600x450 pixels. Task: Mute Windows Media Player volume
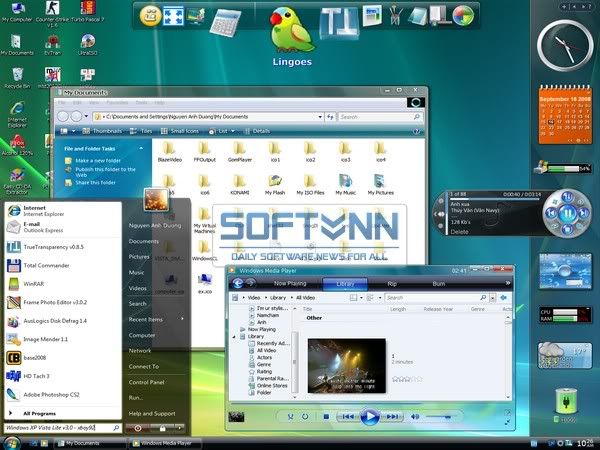tap(415, 416)
